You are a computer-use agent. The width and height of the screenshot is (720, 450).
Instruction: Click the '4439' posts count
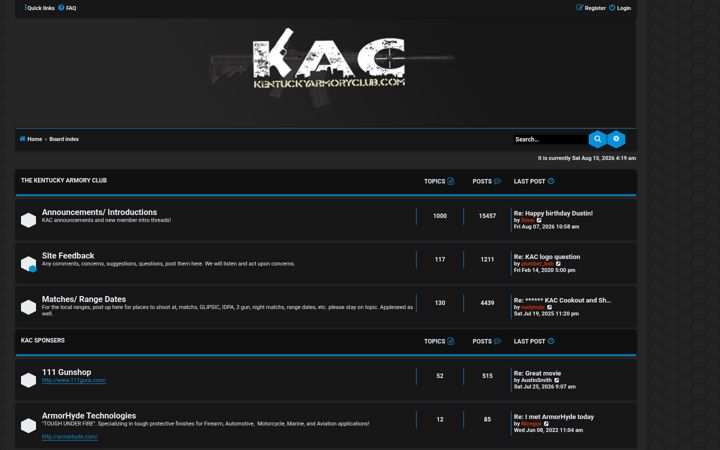[x=487, y=303]
